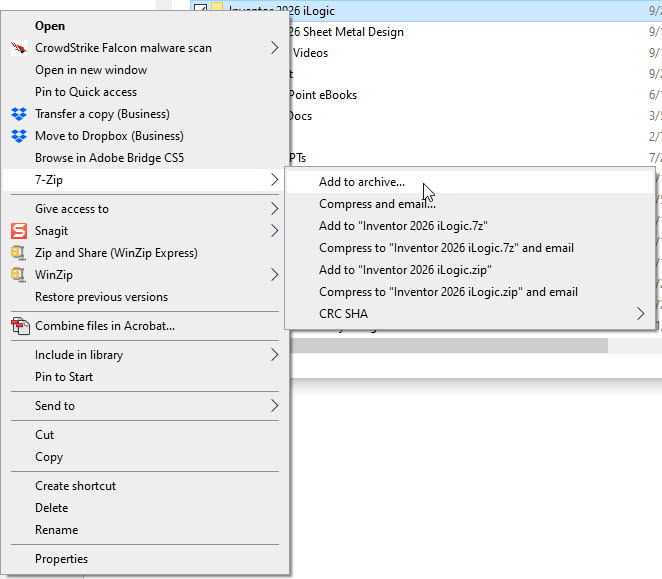The image size is (662, 579).
Task: Select Compress to "Inventor 2026 iLogic.7z" and email
Action: (470, 248)
